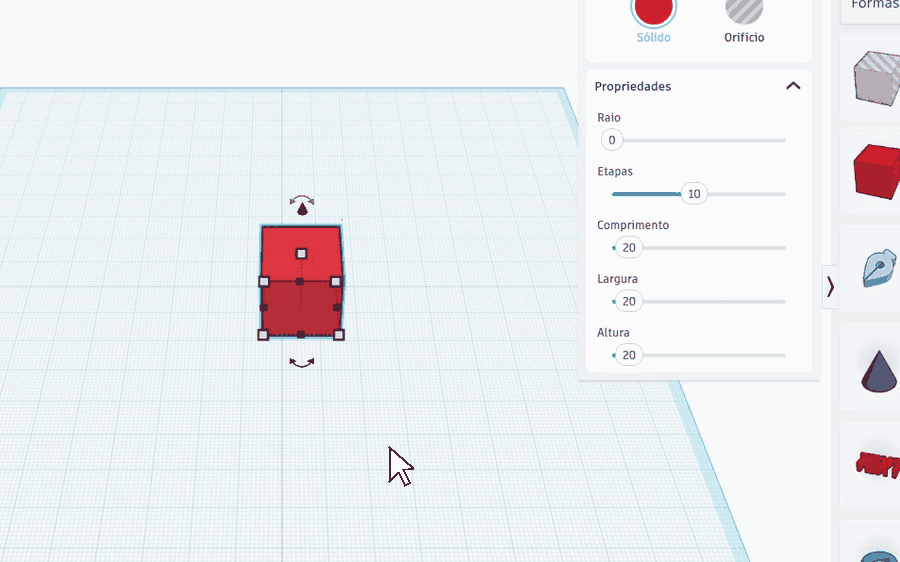Click the black bottom-edge midpoint handle
The height and width of the screenshot is (562, 900).
pyautogui.click(x=301, y=335)
